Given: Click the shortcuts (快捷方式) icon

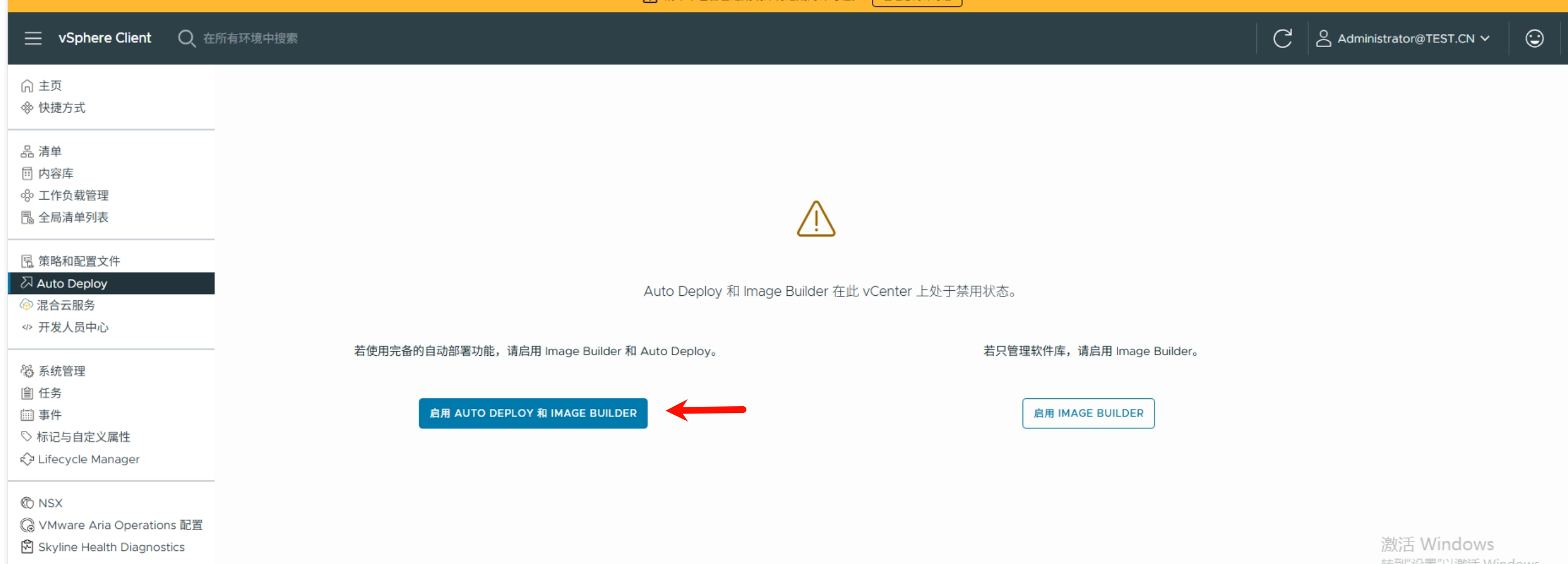Looking at the screenshot, I should click(x=27, y=108).
